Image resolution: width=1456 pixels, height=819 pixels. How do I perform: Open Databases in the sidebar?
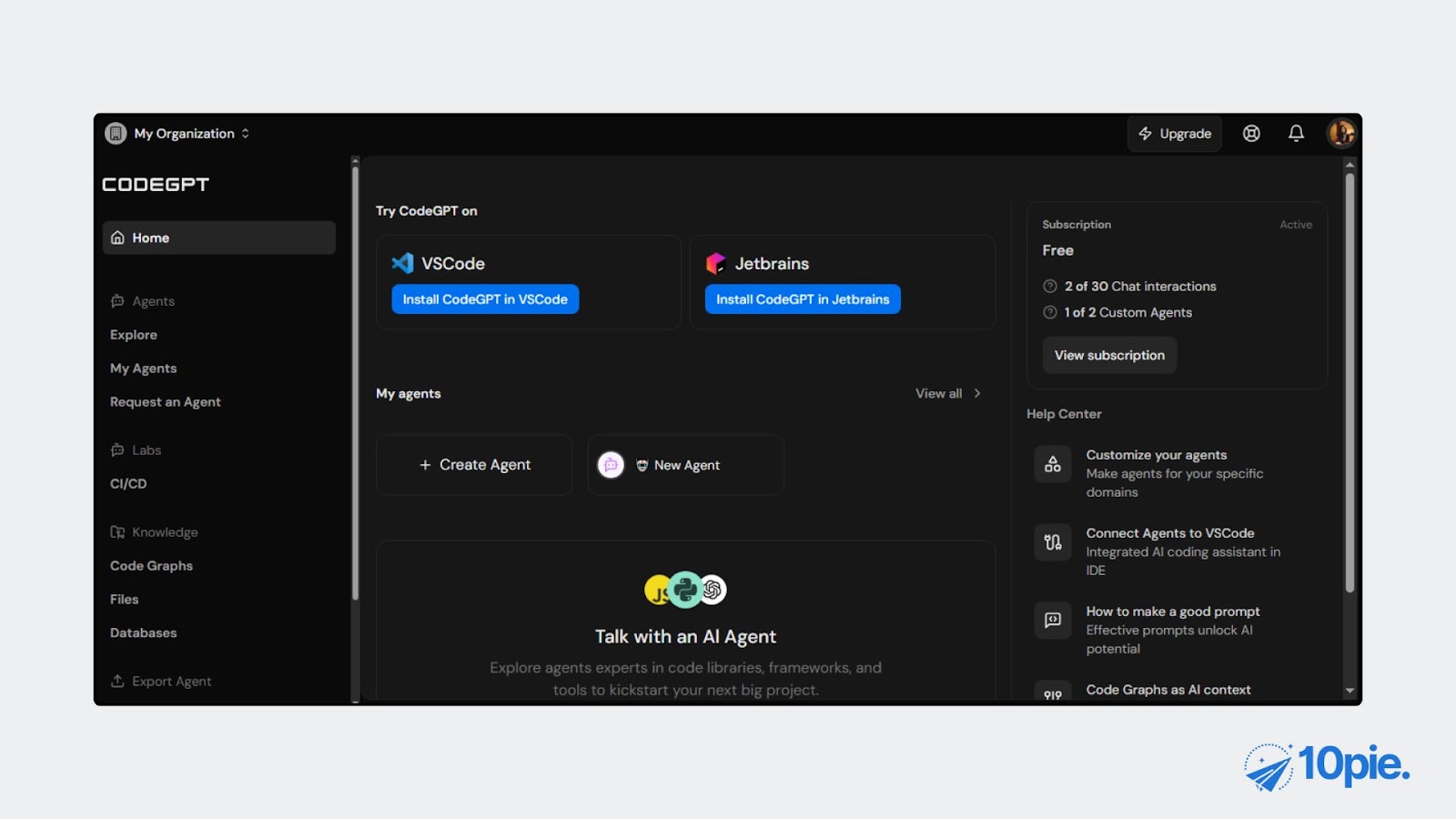pos(144,633)
